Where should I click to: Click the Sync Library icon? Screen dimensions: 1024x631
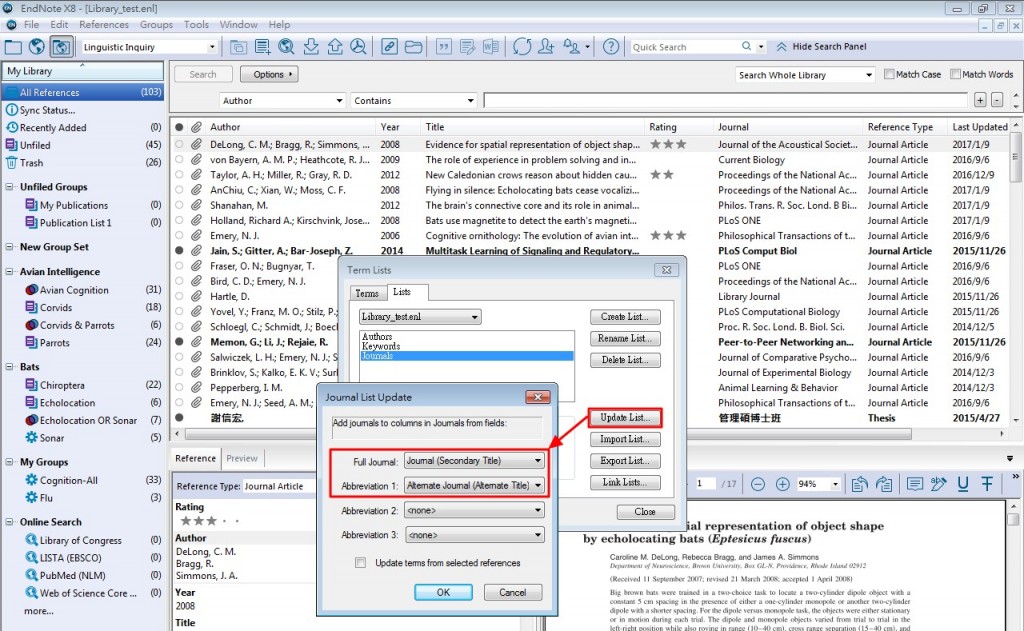(x=522, y=47)
